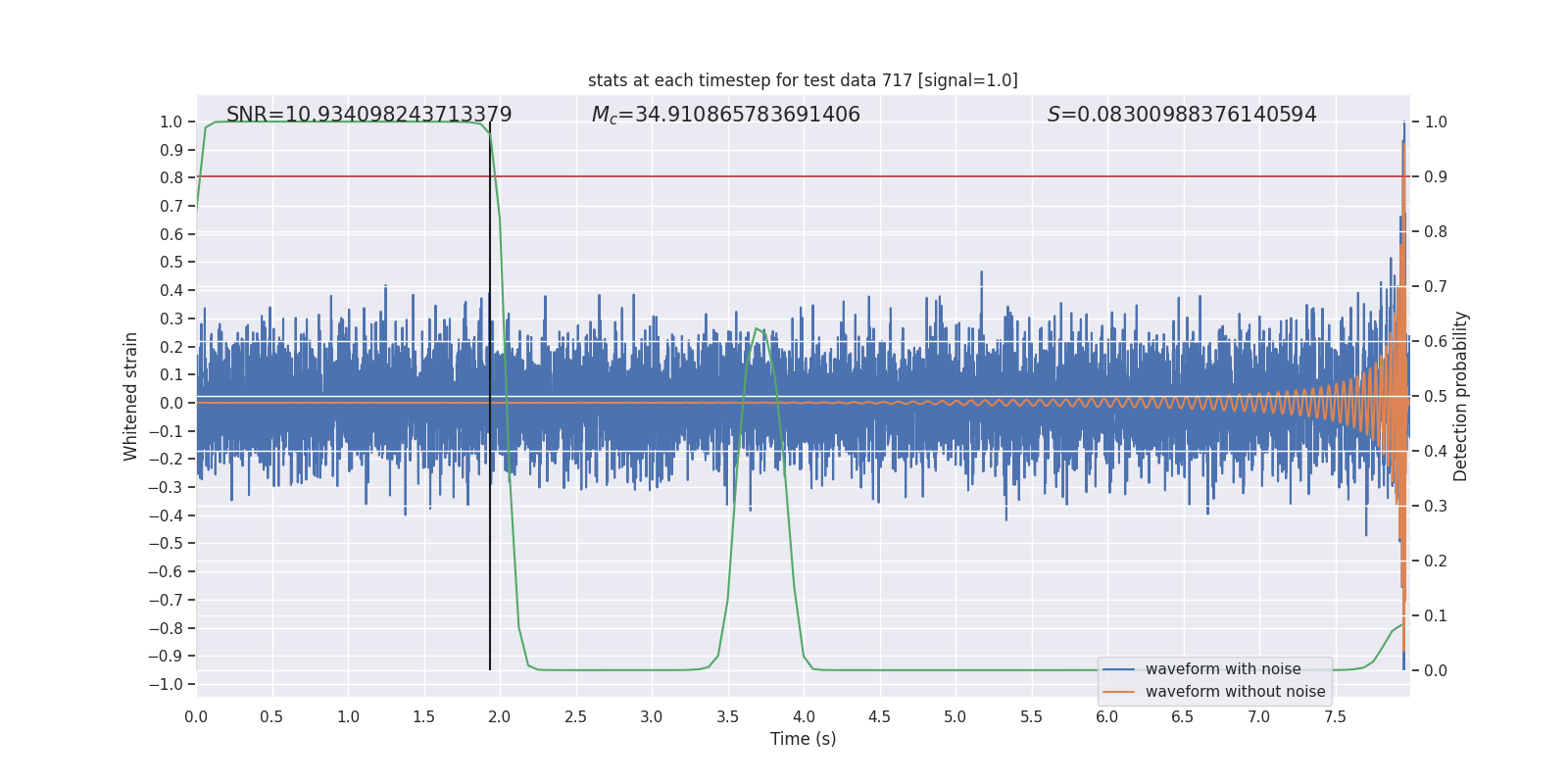Click the right axis tick label 0.9
This screenshot has width=1568, height=784.
click(x=1435, y=176)
